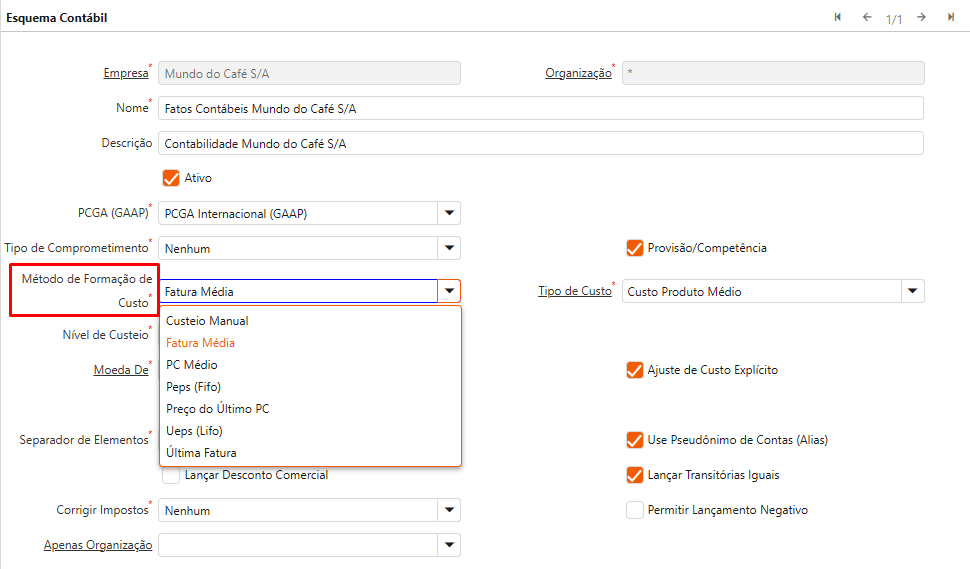Choose Peps (Fifo) costing method
Screen dimensions: 970x569
pyautogui.click(x=193, y=387)
